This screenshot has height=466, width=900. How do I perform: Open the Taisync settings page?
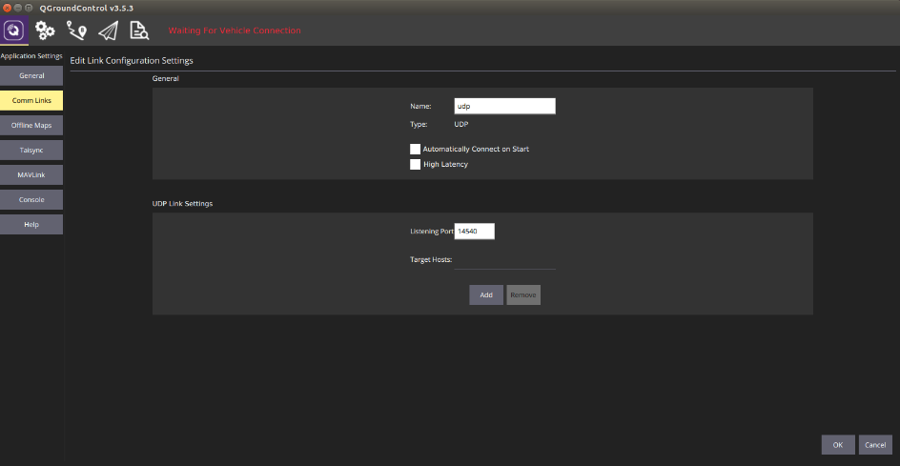coord(32,150)
